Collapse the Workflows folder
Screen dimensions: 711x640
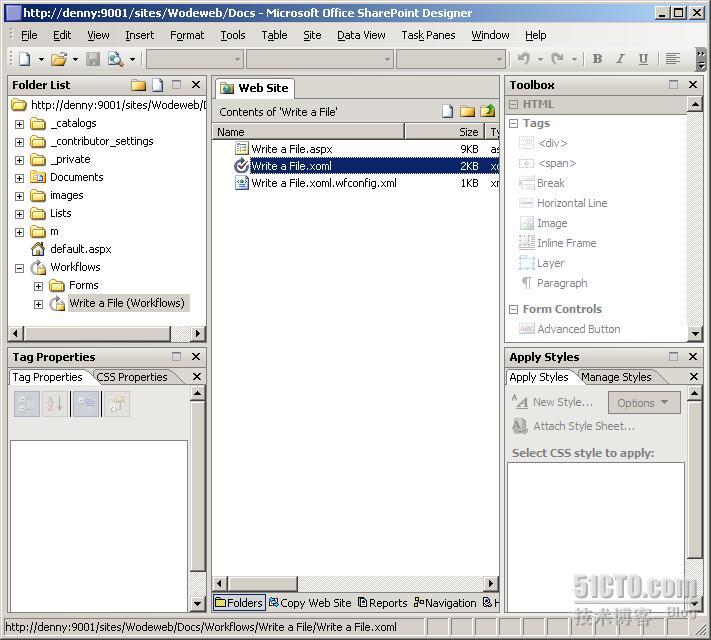(x=19, y=268)
